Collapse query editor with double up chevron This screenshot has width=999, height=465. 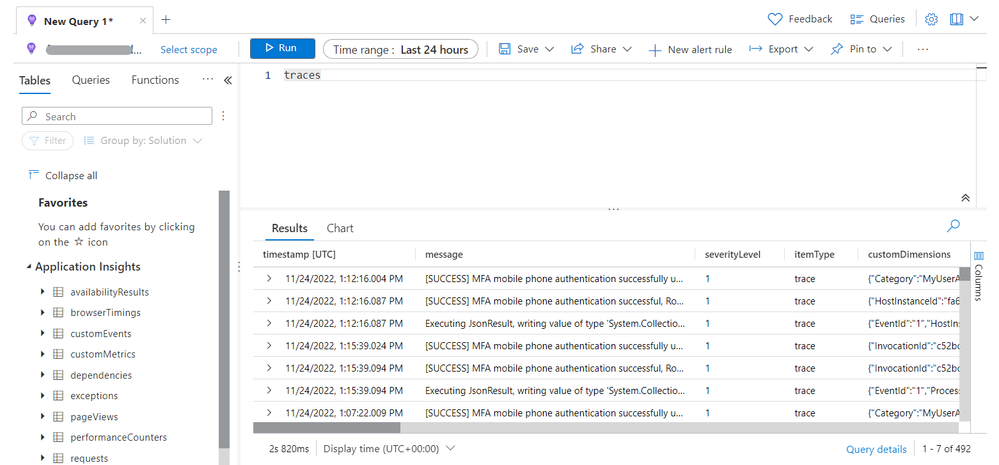tap(965, 198)
